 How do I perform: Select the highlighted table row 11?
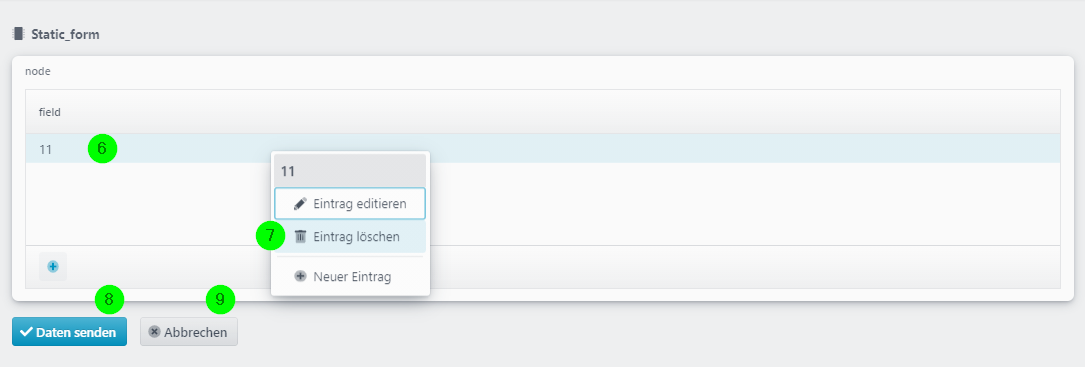[x=542, y=148]
